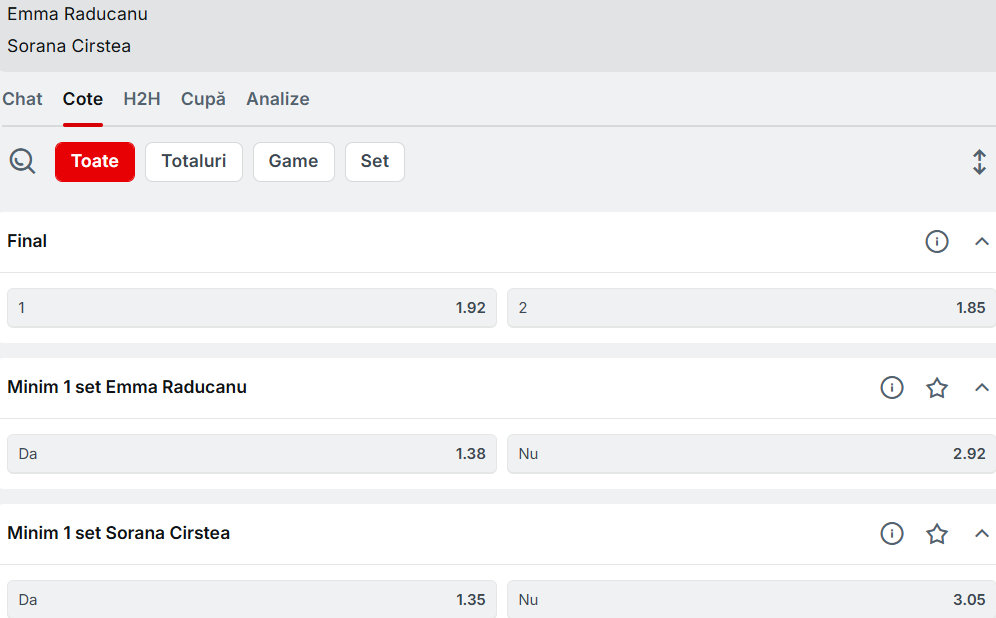Pick Nu at 2.92 for Raducanu set

[x=751, y=454]
